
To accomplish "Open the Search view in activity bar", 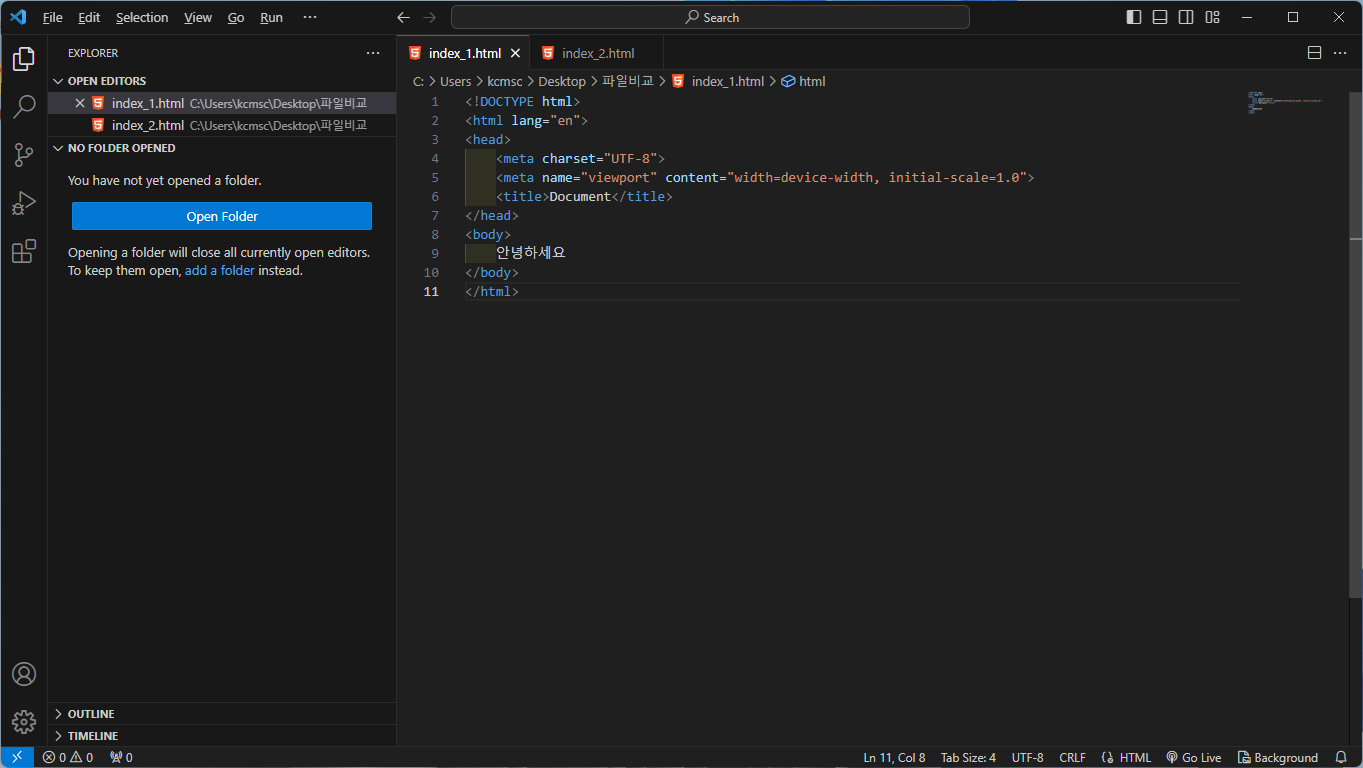I will (x=24, y=107).
